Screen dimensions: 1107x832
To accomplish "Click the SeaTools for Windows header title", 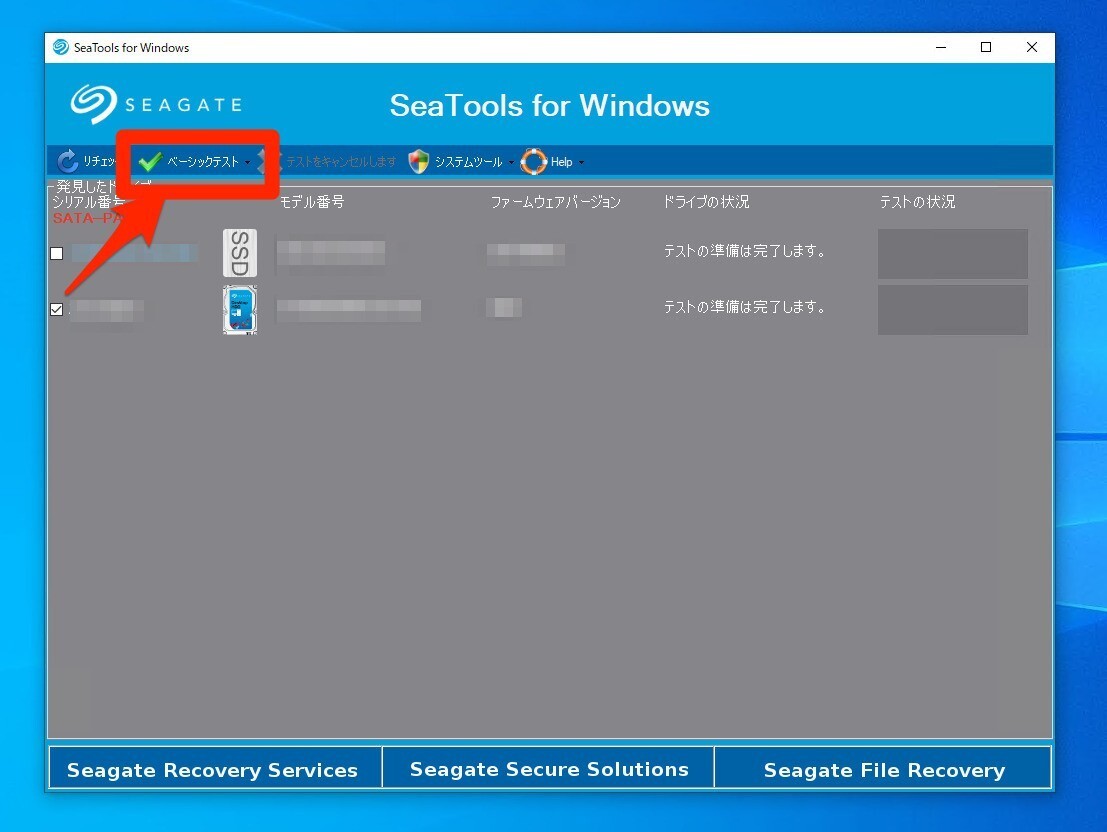I will point(550,105).
